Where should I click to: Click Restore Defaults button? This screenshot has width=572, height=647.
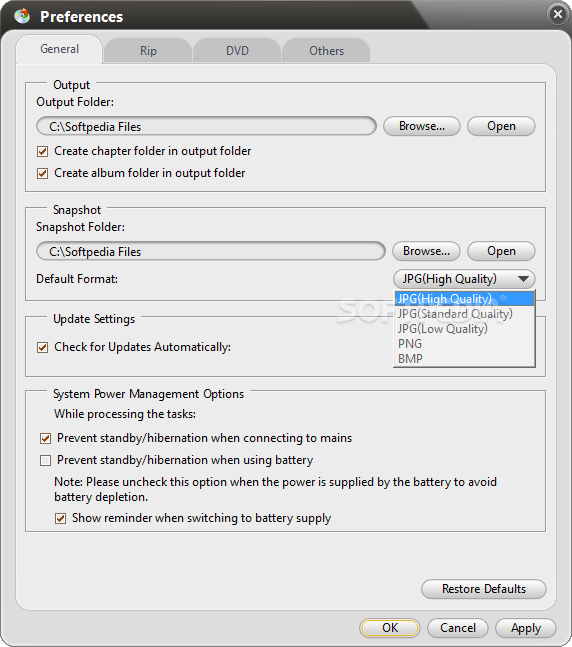coord(484,589)
